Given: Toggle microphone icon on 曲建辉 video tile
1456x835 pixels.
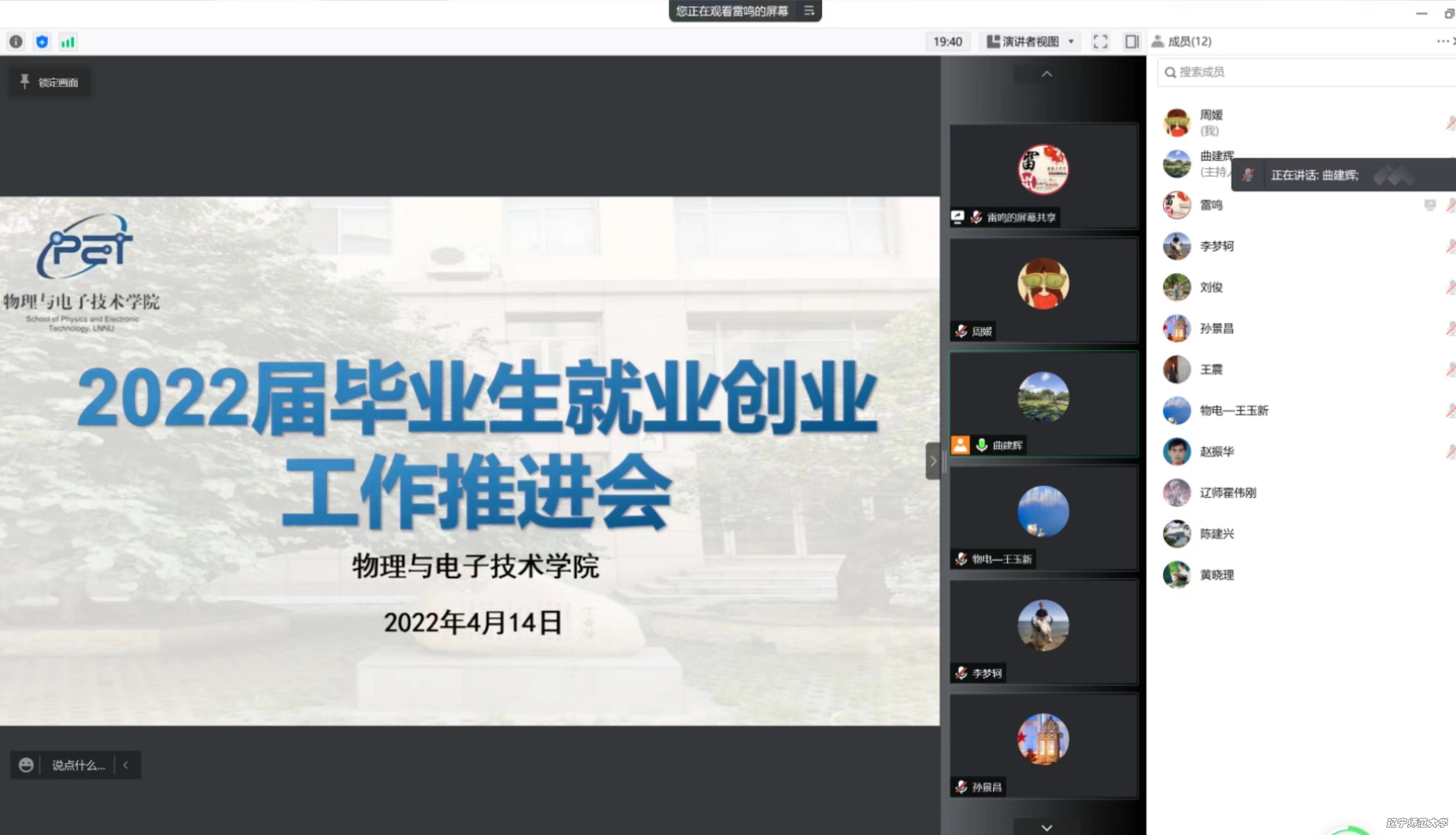Looking at the screenshot, I should pos(982,445).
